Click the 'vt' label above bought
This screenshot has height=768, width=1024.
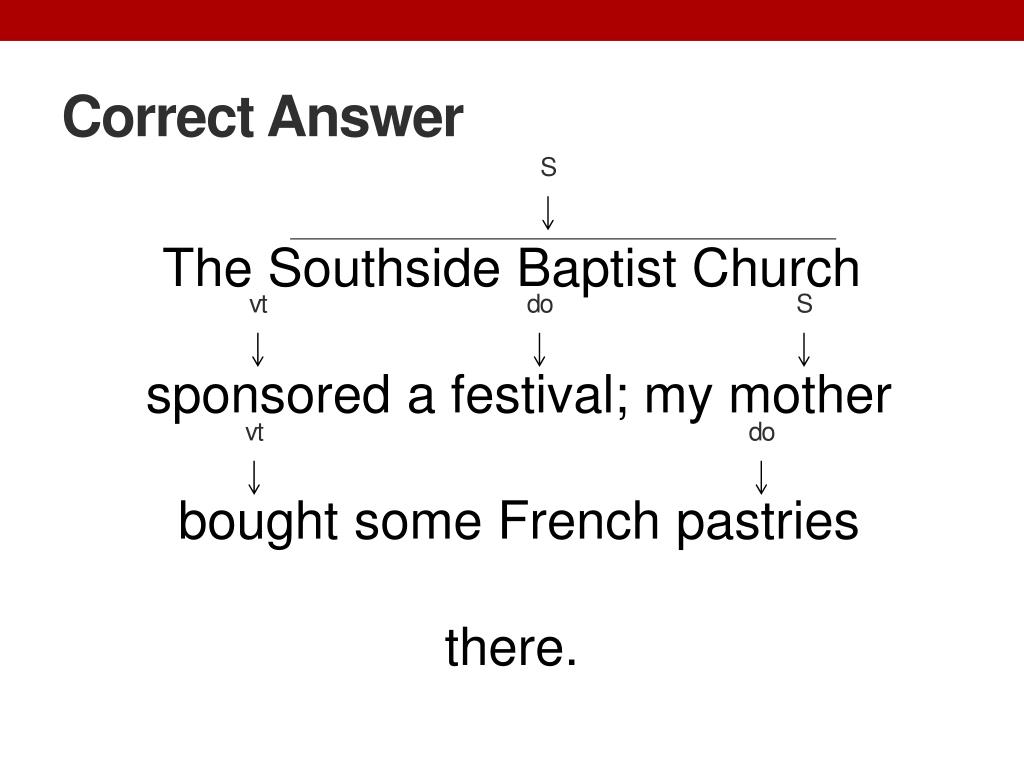[x=254, y=432]
